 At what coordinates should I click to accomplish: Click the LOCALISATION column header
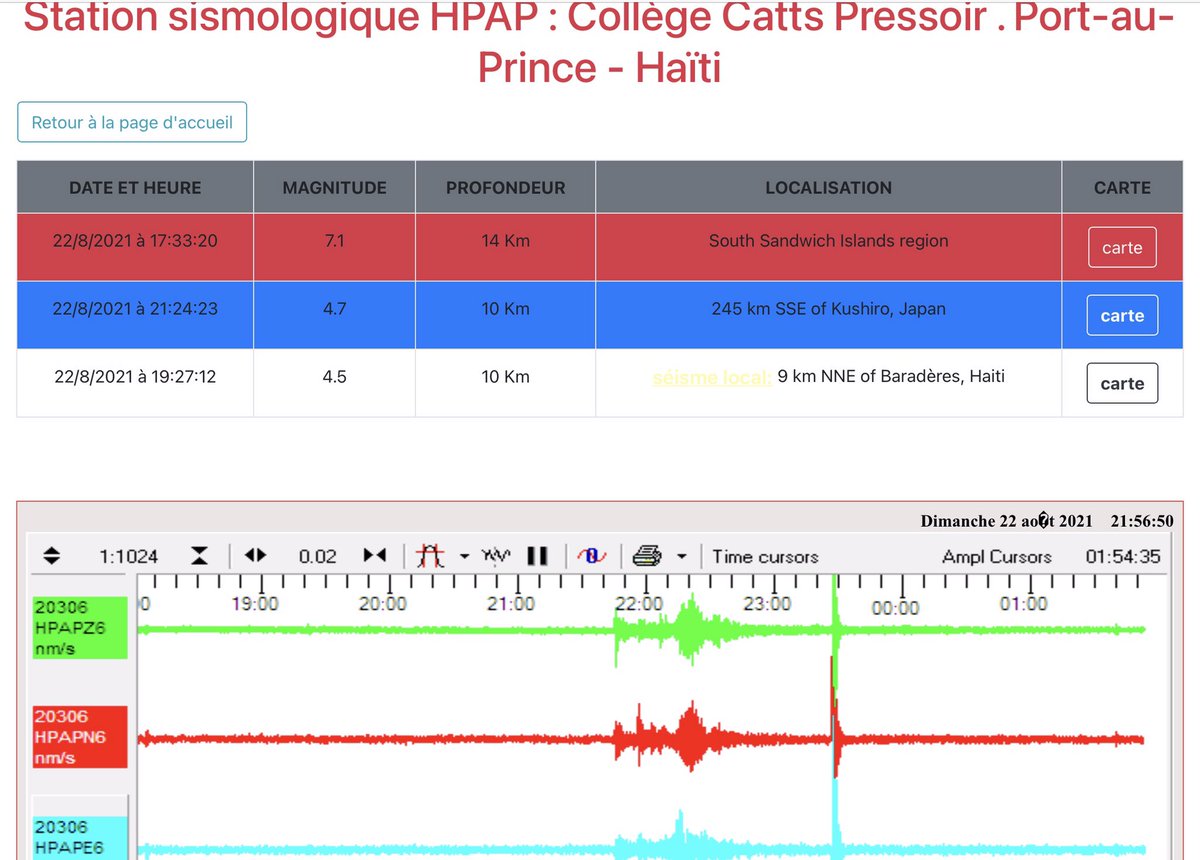pos(828,187)
